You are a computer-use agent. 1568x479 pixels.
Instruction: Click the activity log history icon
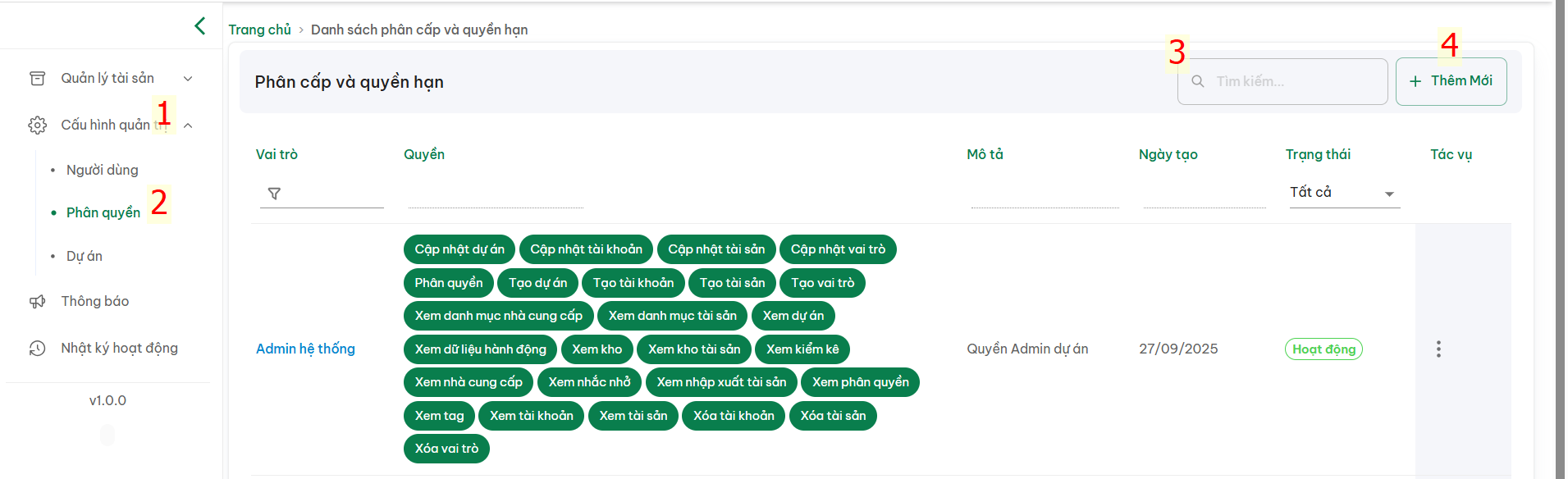point(38,349)
